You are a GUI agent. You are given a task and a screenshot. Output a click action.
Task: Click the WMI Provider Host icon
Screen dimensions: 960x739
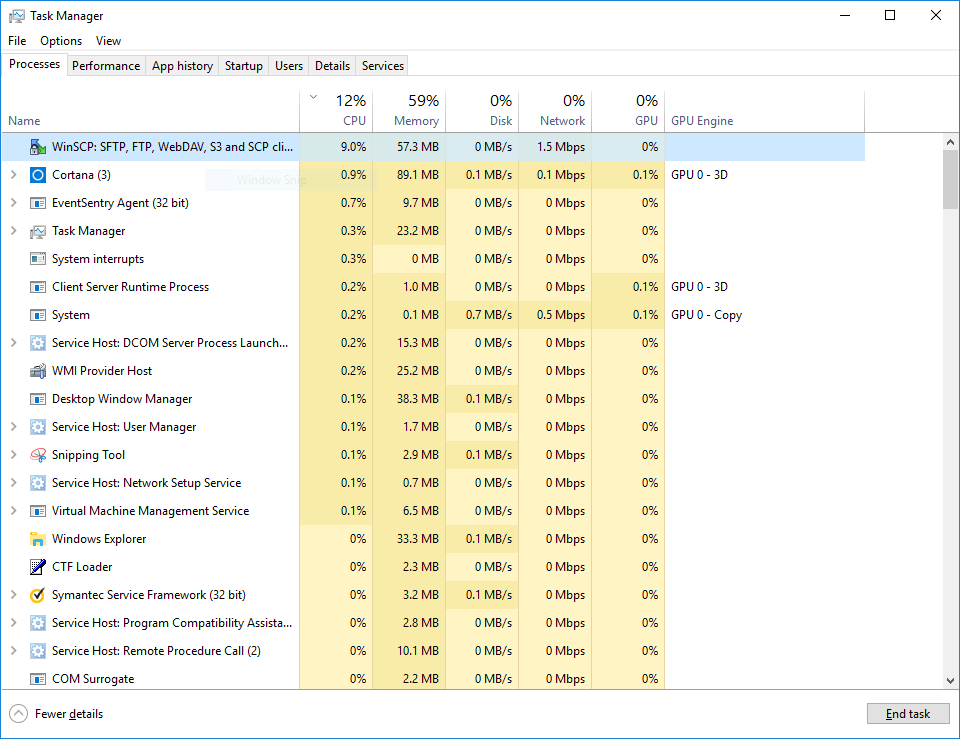38,371
